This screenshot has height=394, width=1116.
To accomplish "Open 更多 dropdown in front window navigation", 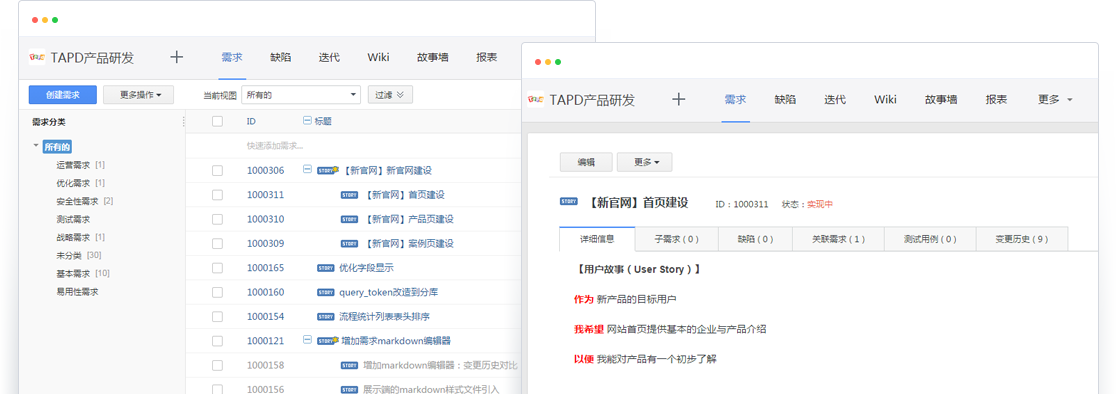I will tap(1055, 100).
